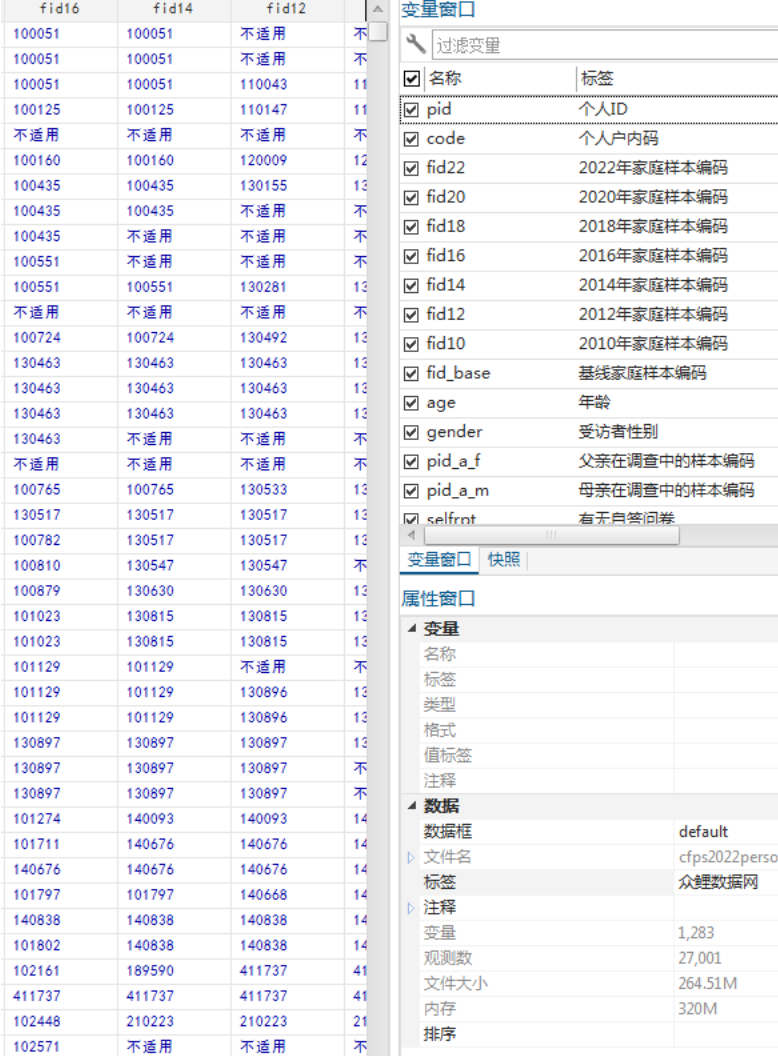Select the label 2022年家庭样本编码
778x1056 pixels.
(x=653, y=168)
